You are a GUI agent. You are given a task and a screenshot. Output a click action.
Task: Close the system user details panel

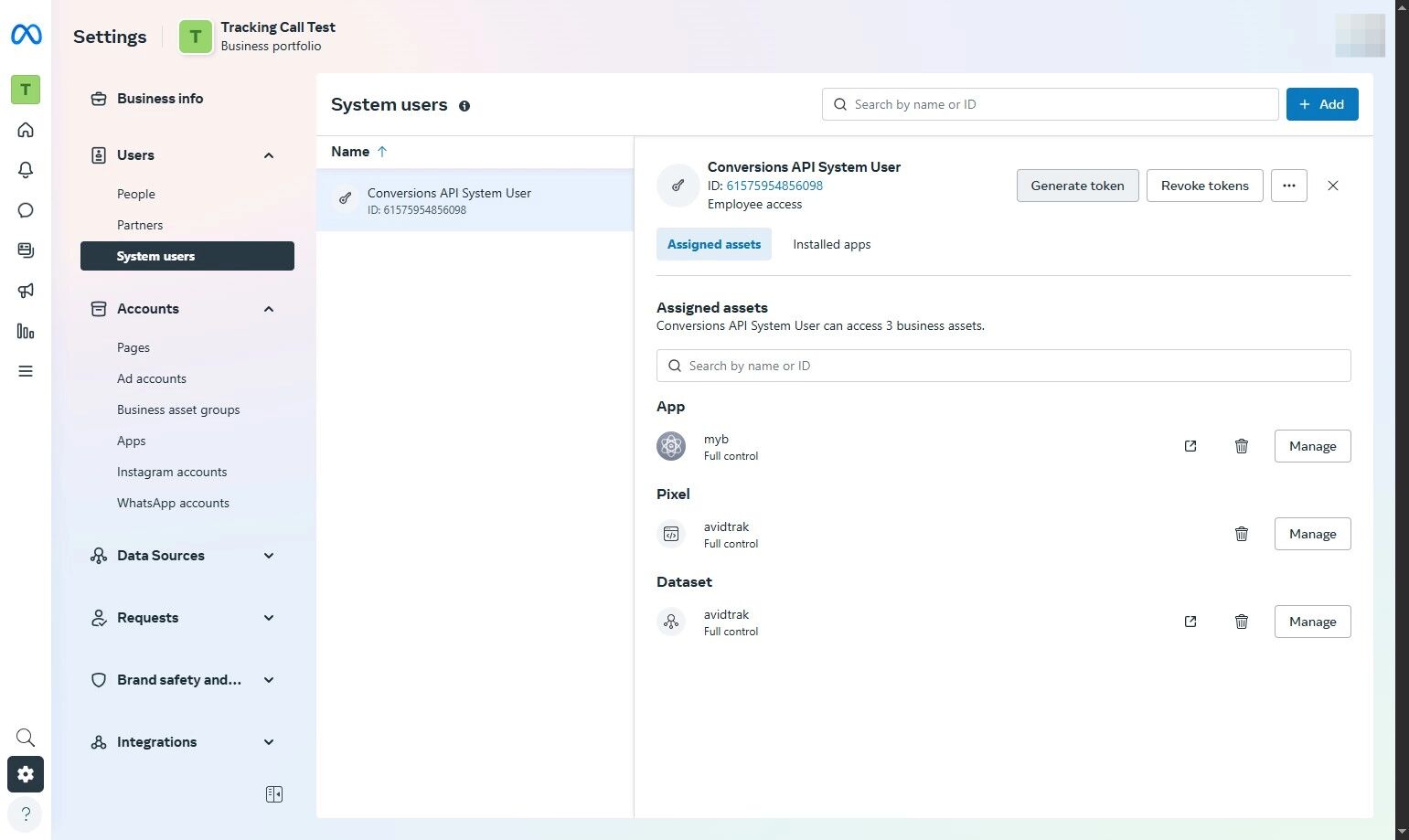(1333, 186)
